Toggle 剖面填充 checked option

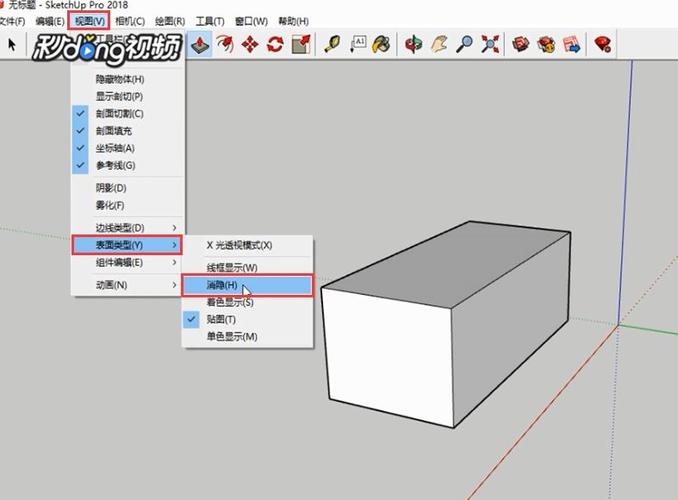[128, 131]
